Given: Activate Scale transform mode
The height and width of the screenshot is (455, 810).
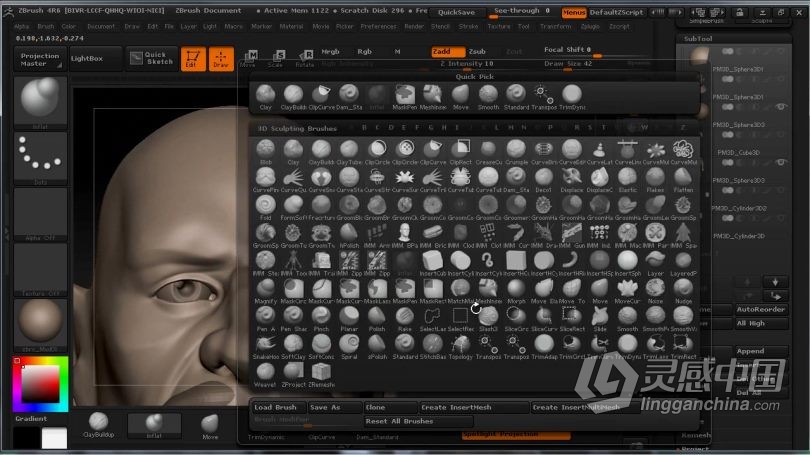Looking at the screenshot, I should click(276, 59).
